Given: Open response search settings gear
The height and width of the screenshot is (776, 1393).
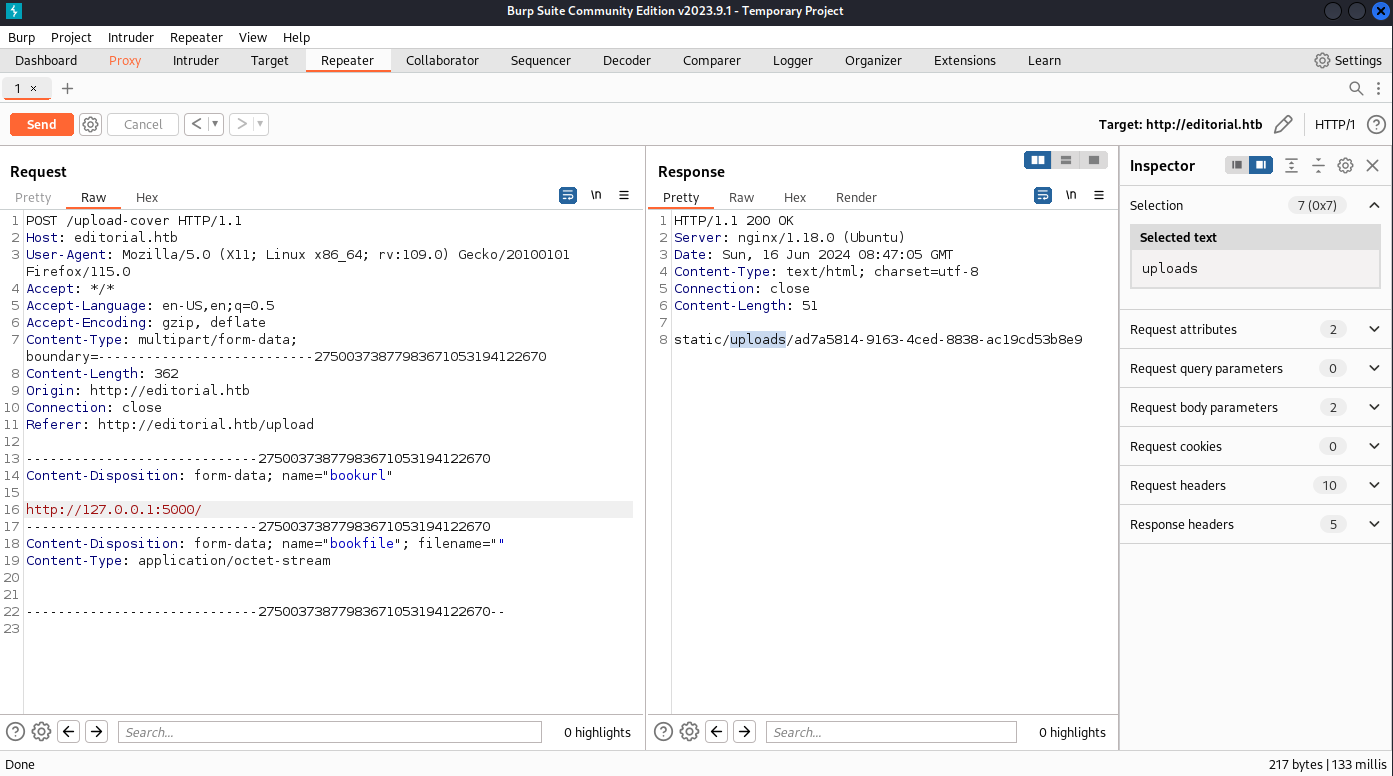Looking at the screenshot, I should pos(689,732).
